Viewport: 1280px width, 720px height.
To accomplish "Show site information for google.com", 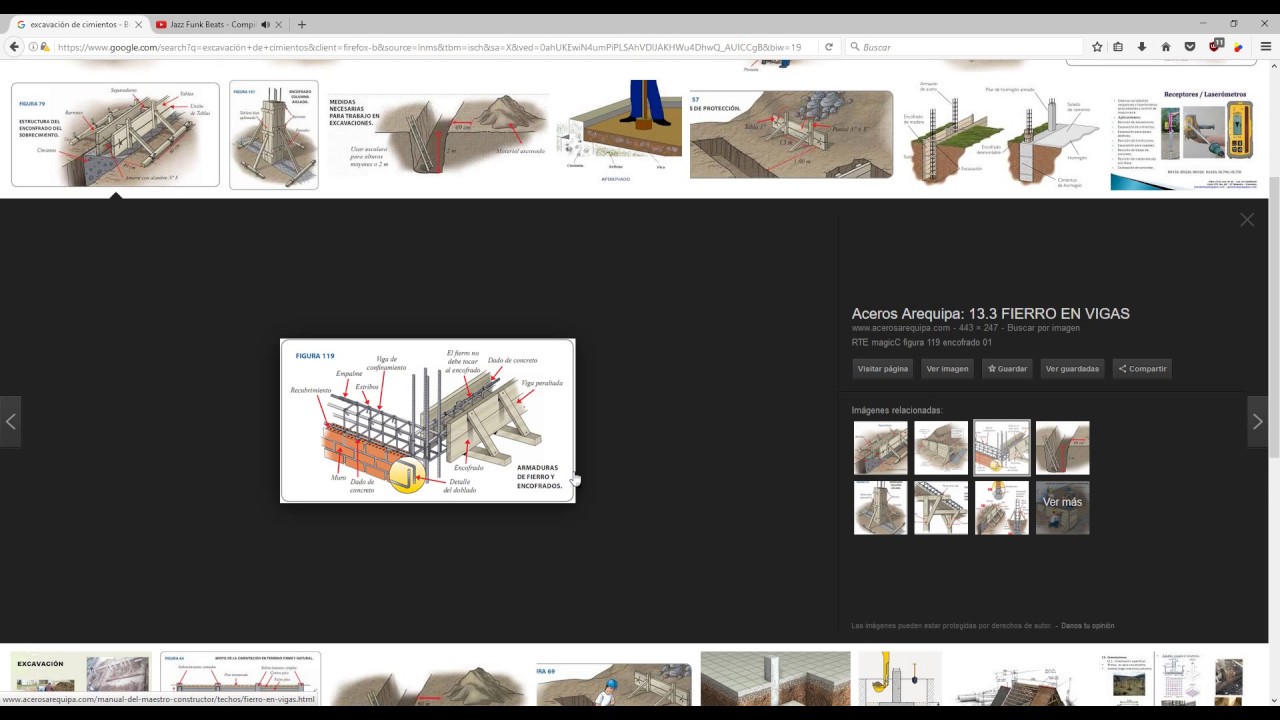I will pos(33,47).
